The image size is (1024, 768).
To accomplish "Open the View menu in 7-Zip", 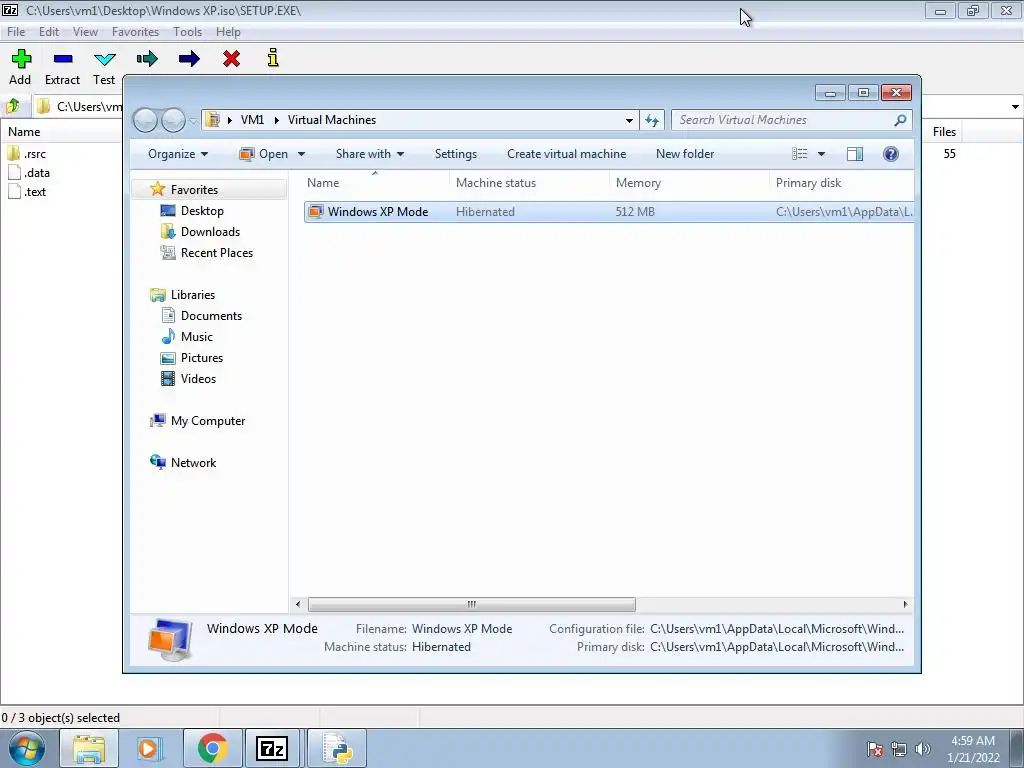I will 85,31.
